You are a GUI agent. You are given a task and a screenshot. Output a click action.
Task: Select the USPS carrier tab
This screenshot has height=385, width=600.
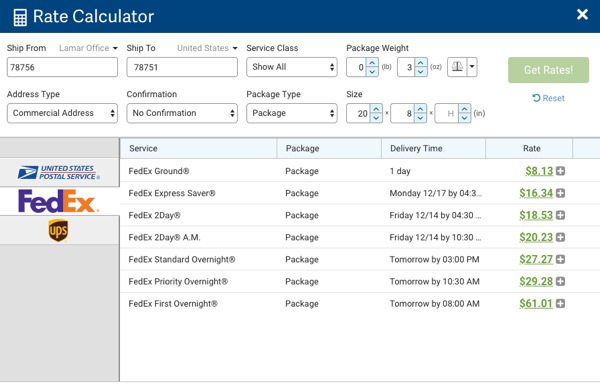[x=59, y=173]
